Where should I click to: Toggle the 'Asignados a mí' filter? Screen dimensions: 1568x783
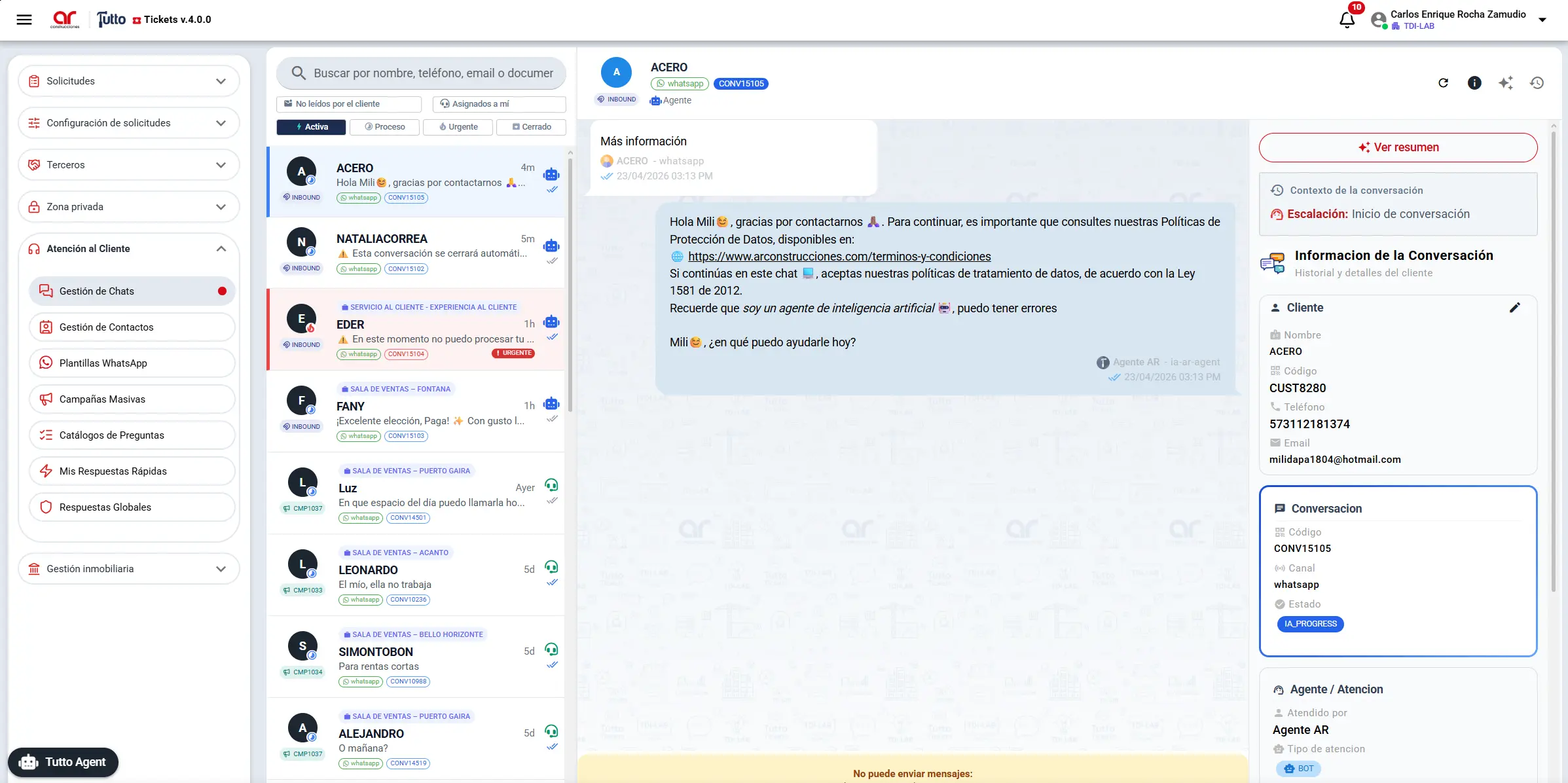coord(499,104)
